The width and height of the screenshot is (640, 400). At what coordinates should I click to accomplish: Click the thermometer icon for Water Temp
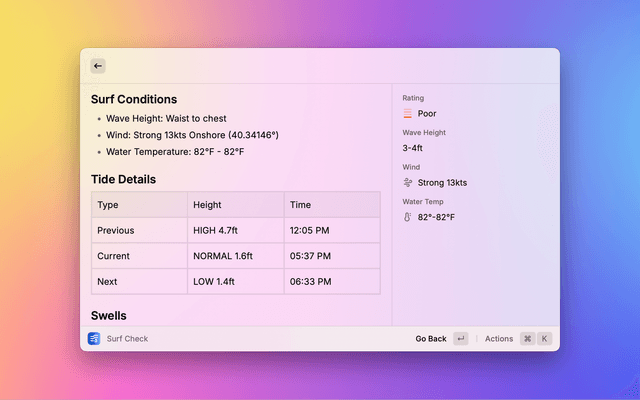tap(408, 217)
